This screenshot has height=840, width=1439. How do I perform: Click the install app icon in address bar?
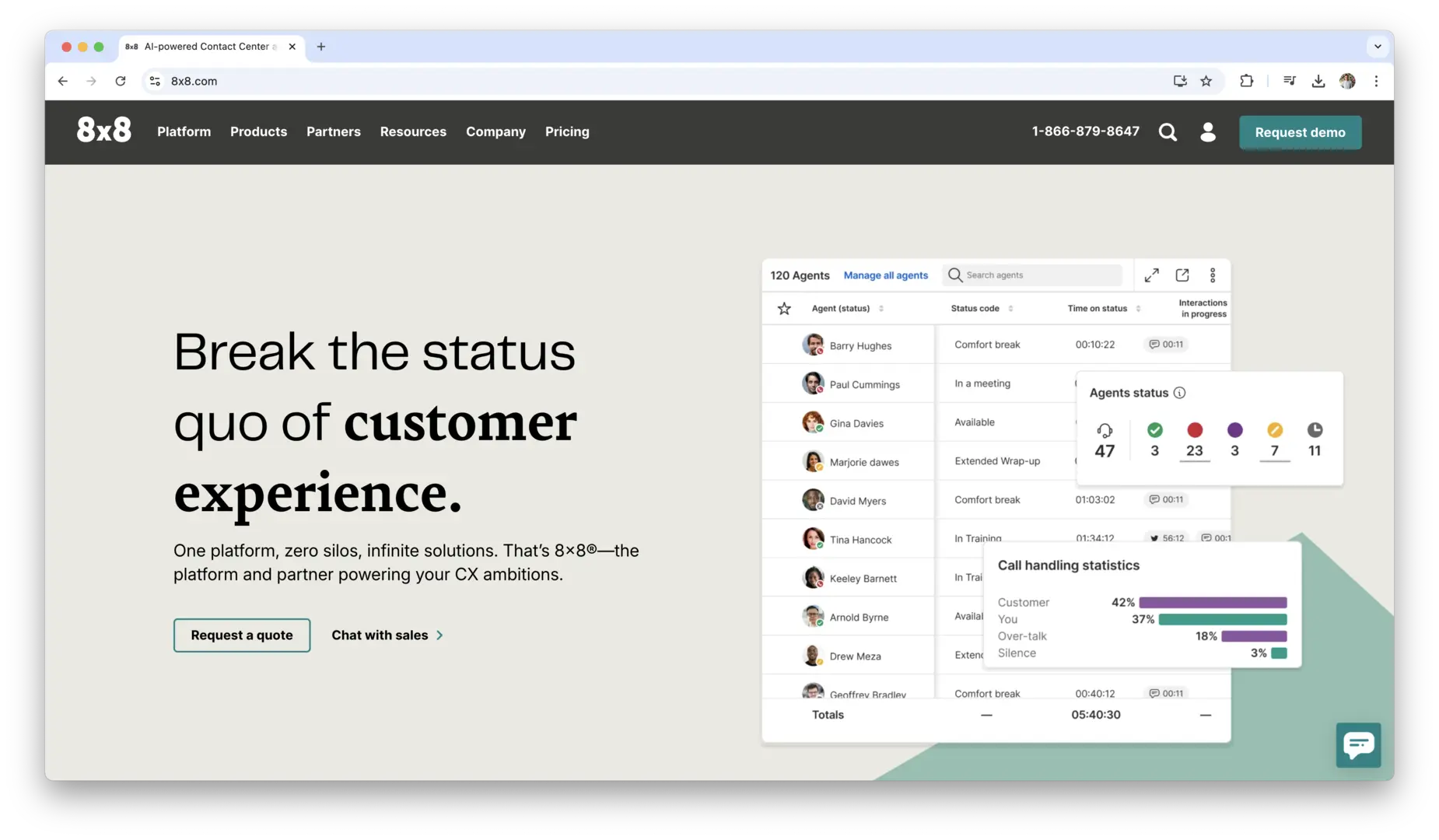1180,81
